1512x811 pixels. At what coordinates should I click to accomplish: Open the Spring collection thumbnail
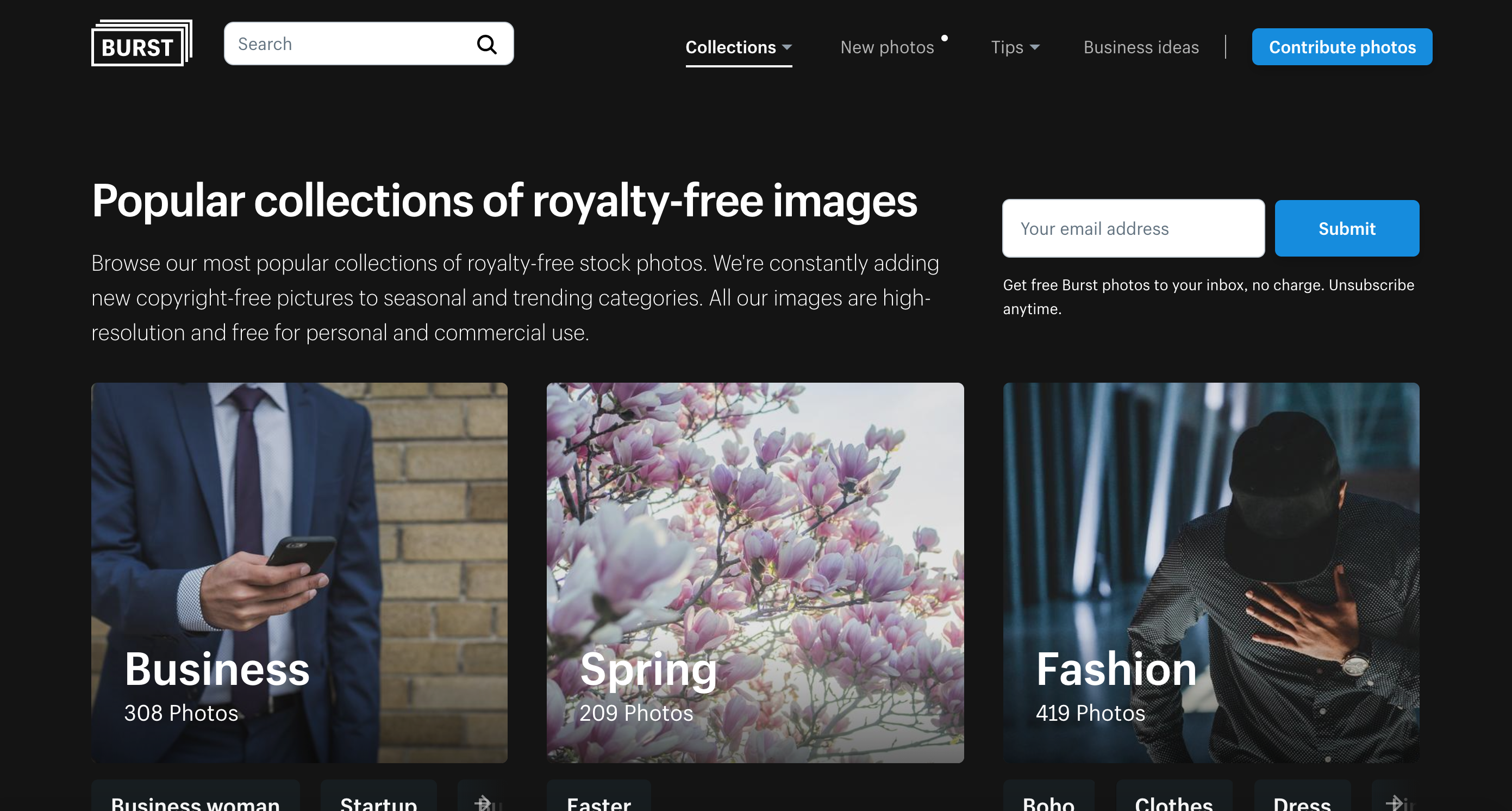[755, 572]
